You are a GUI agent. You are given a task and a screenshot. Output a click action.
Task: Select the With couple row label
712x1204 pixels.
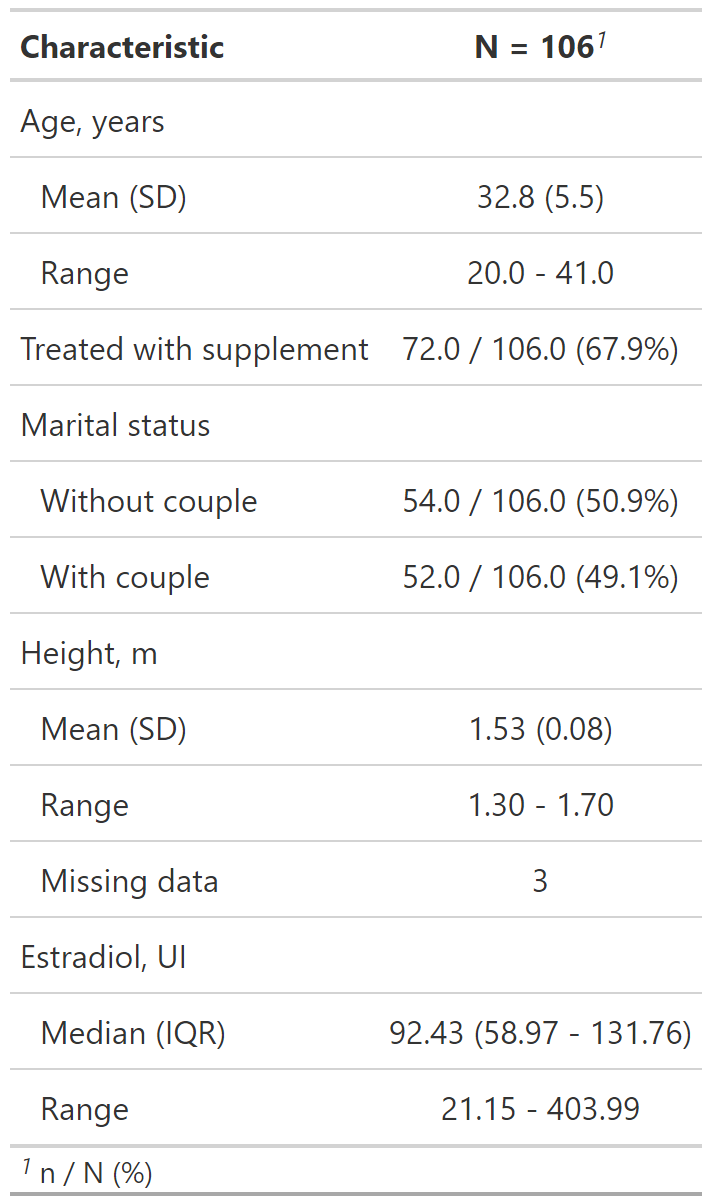125,578
